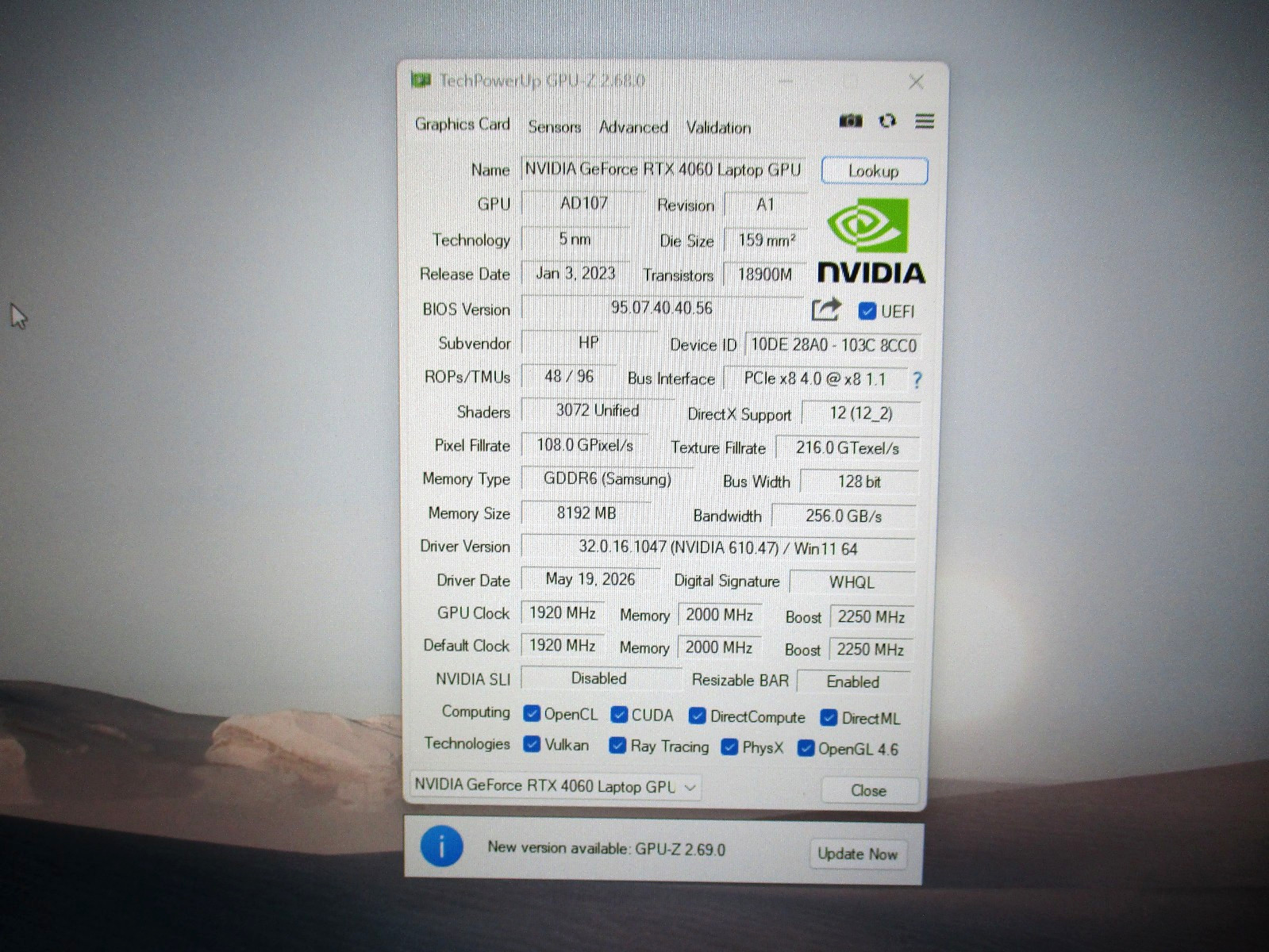
Task: Click the Bus Interface question mark icon
Action: pos(917,380)
